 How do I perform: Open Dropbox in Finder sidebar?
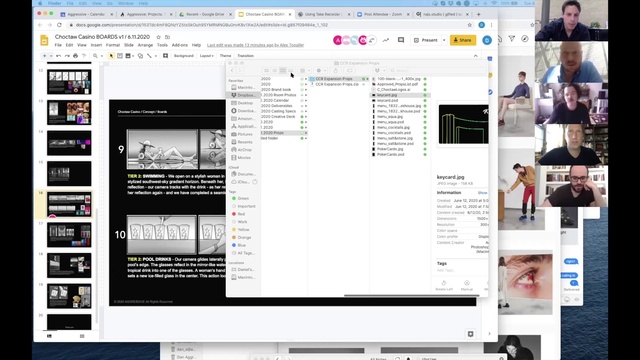243,95
